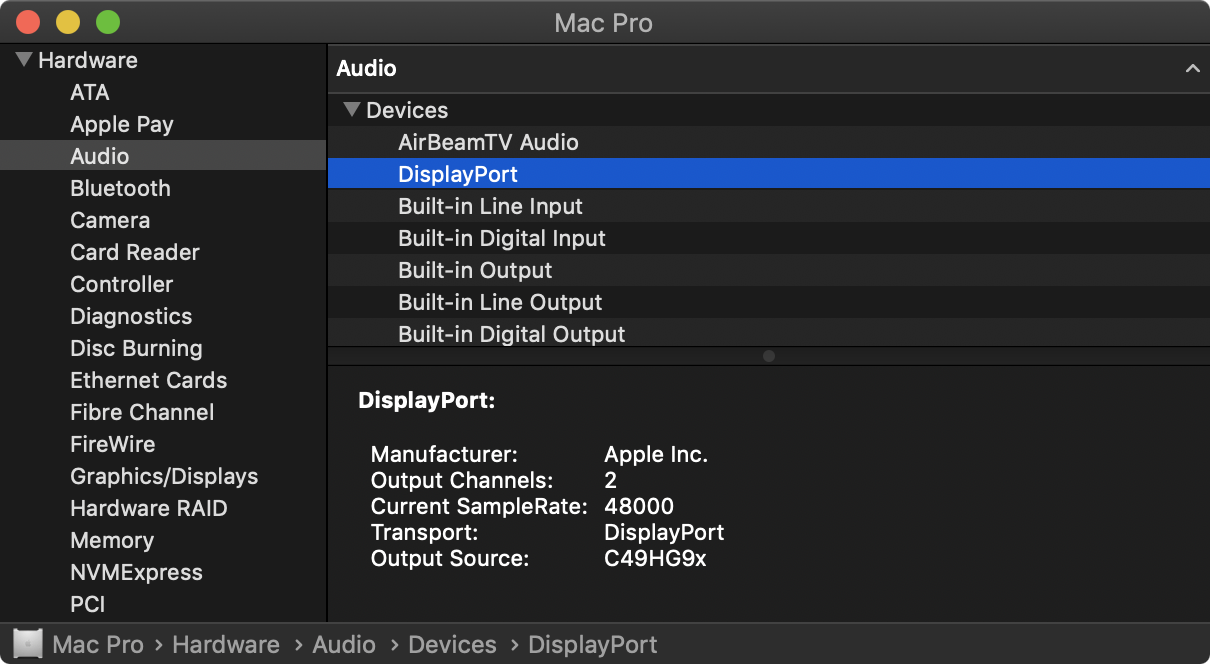Collapse the Devices disclosure triangle

351,110
